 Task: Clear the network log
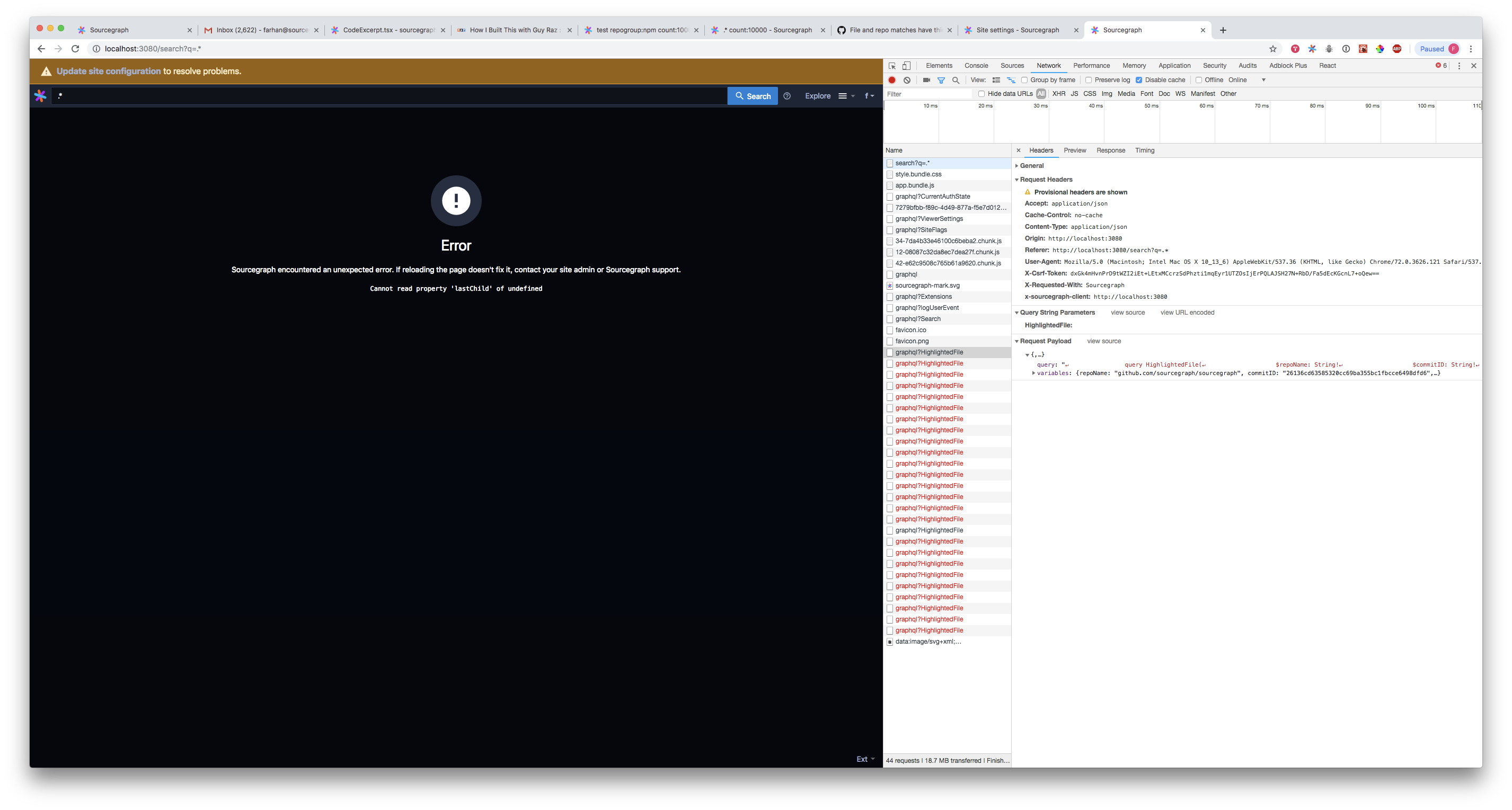pos(907,80)
